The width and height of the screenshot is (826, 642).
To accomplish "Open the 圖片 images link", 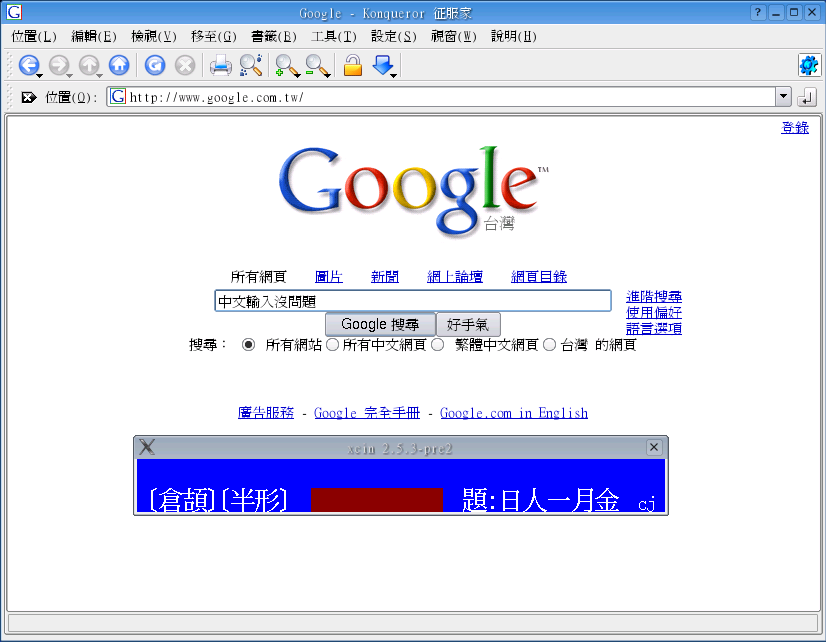I will [328, 277].
